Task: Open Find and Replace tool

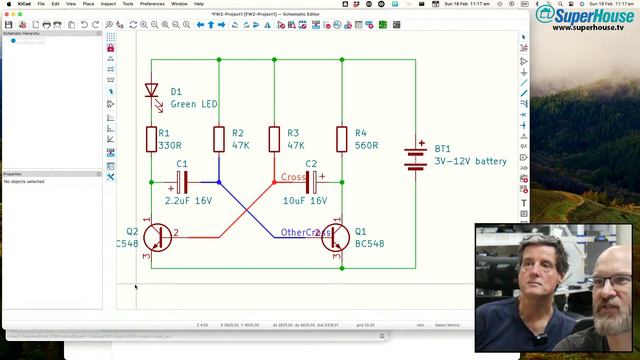Action: (120, 25)
